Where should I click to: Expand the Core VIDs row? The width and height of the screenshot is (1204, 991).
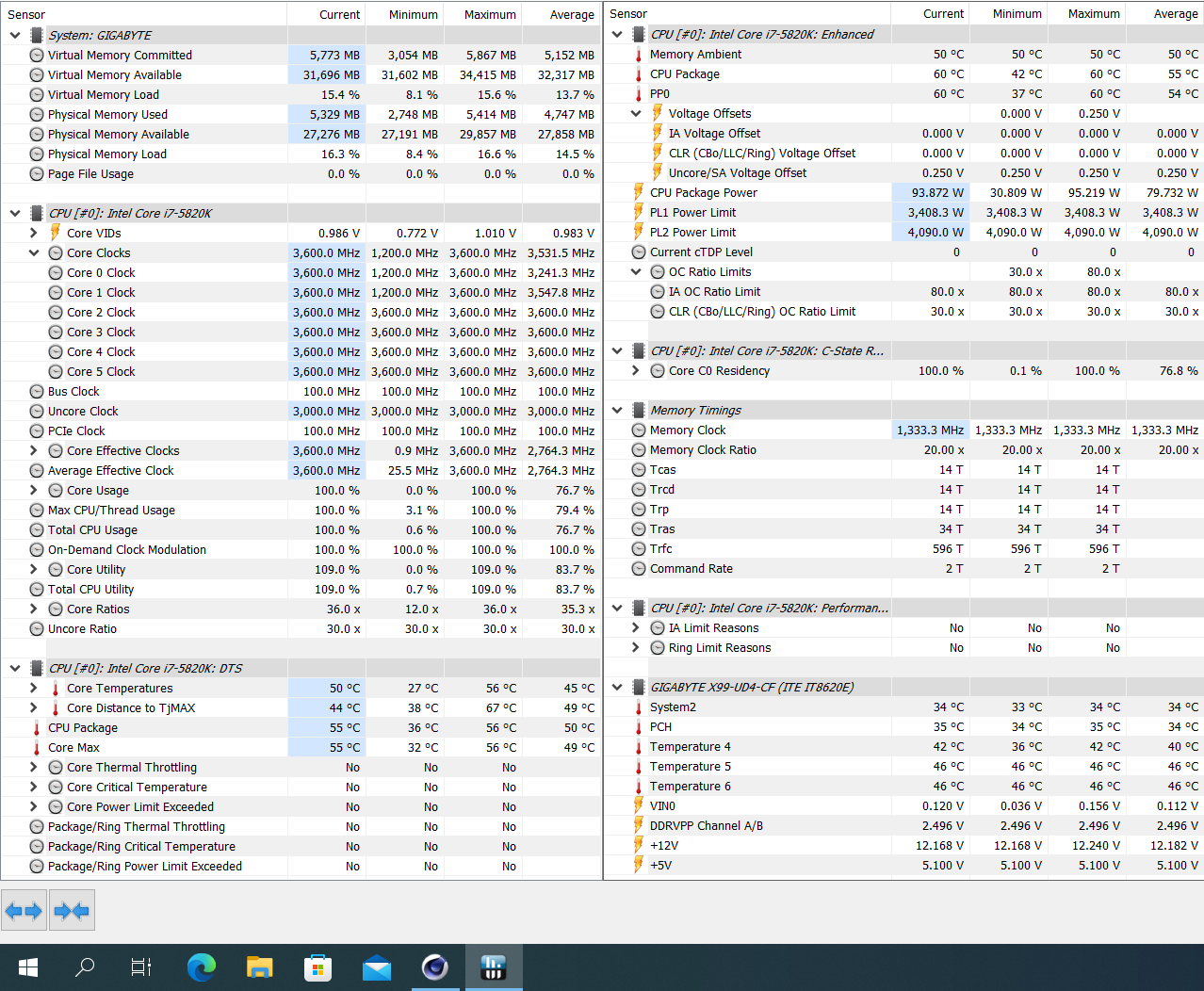(x=34, y=233)
